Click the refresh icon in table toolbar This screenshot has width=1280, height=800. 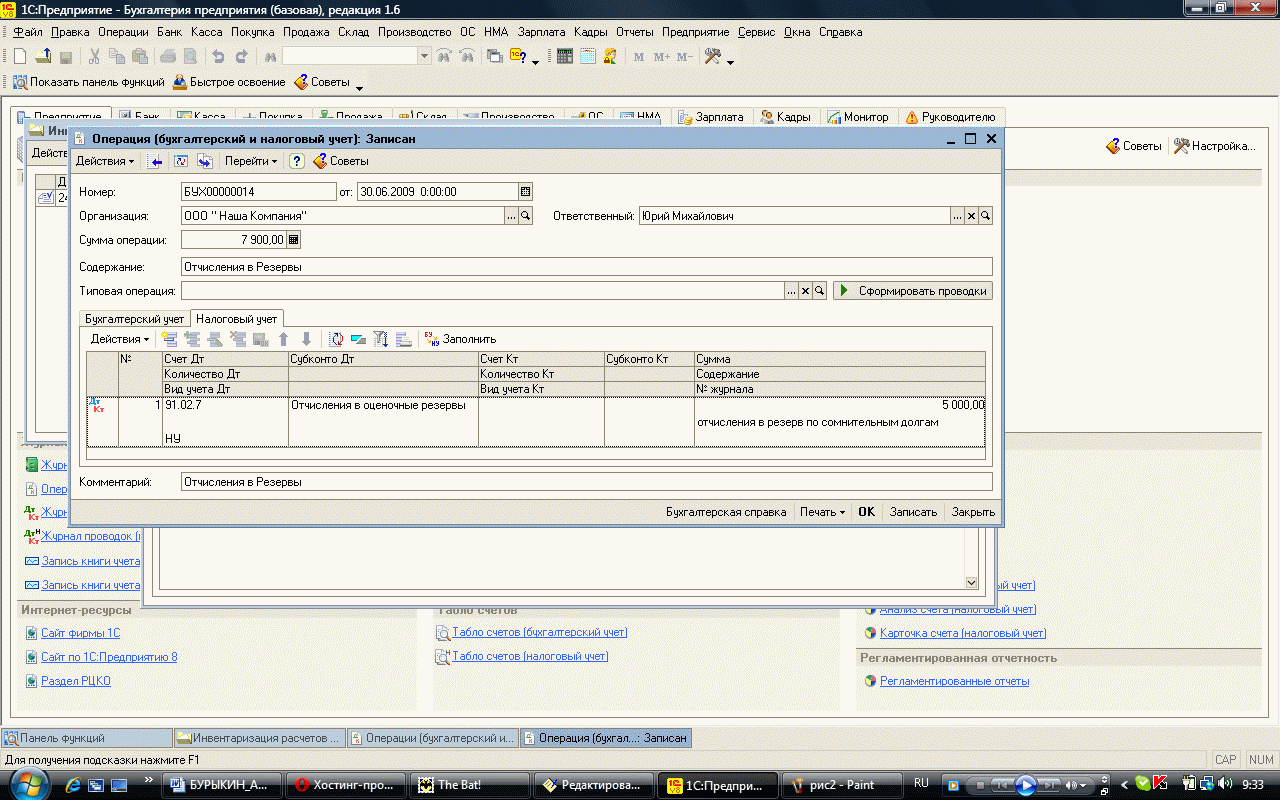pyautogui.click(x=336, y=339)
